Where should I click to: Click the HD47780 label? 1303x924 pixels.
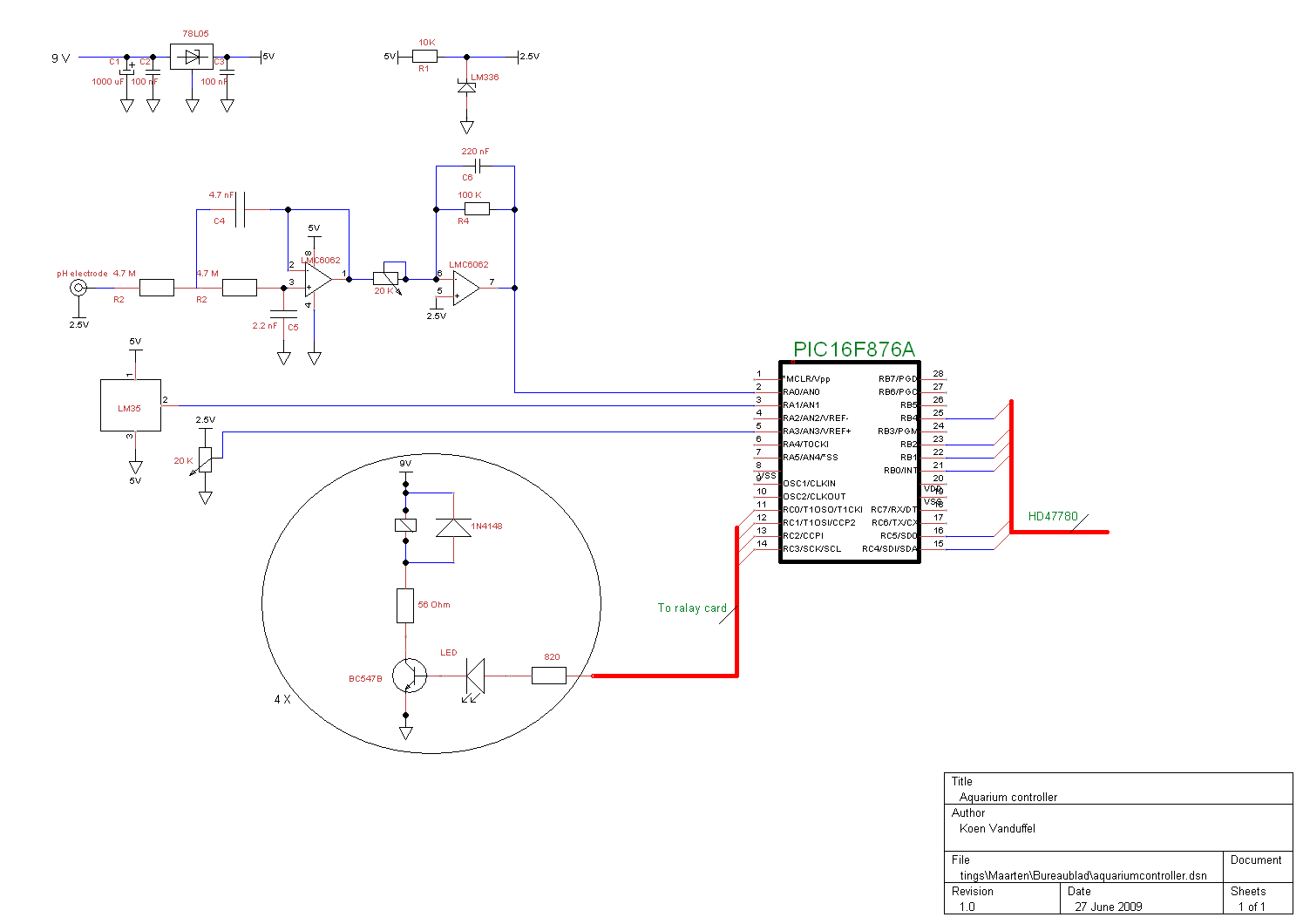tap(1053, 516)
